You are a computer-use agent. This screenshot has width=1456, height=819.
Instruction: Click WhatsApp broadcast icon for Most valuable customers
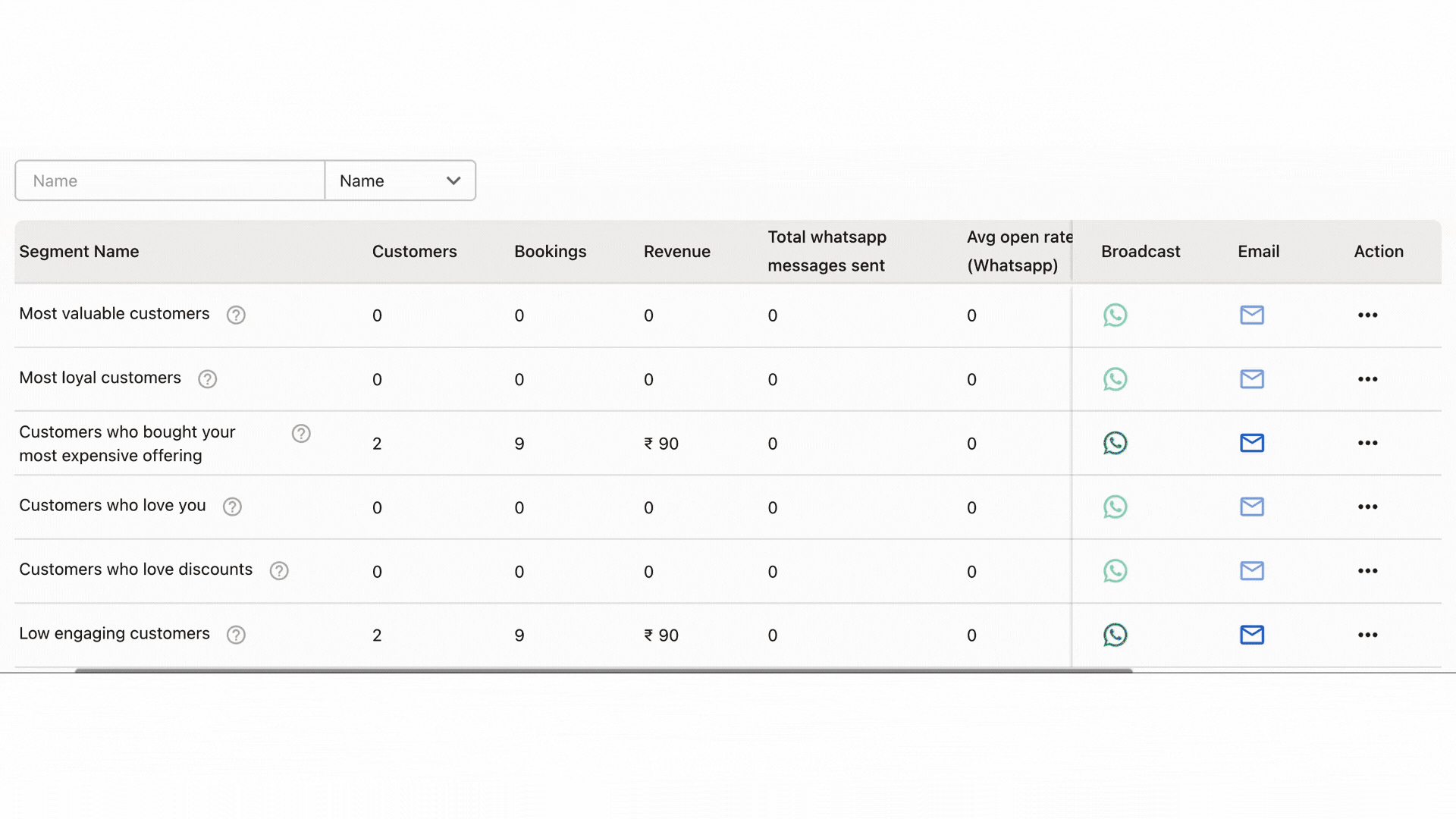(1115, 315)
